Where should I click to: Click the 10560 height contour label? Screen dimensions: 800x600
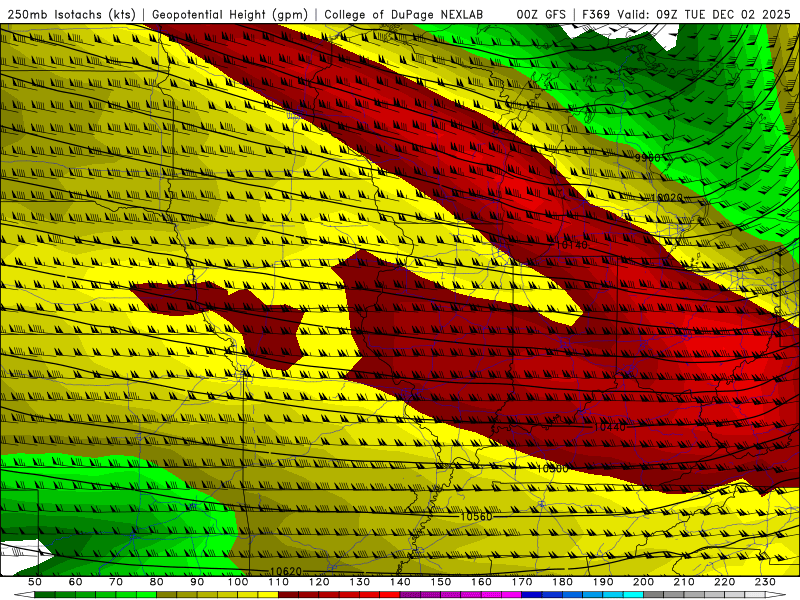click(477, 517)
